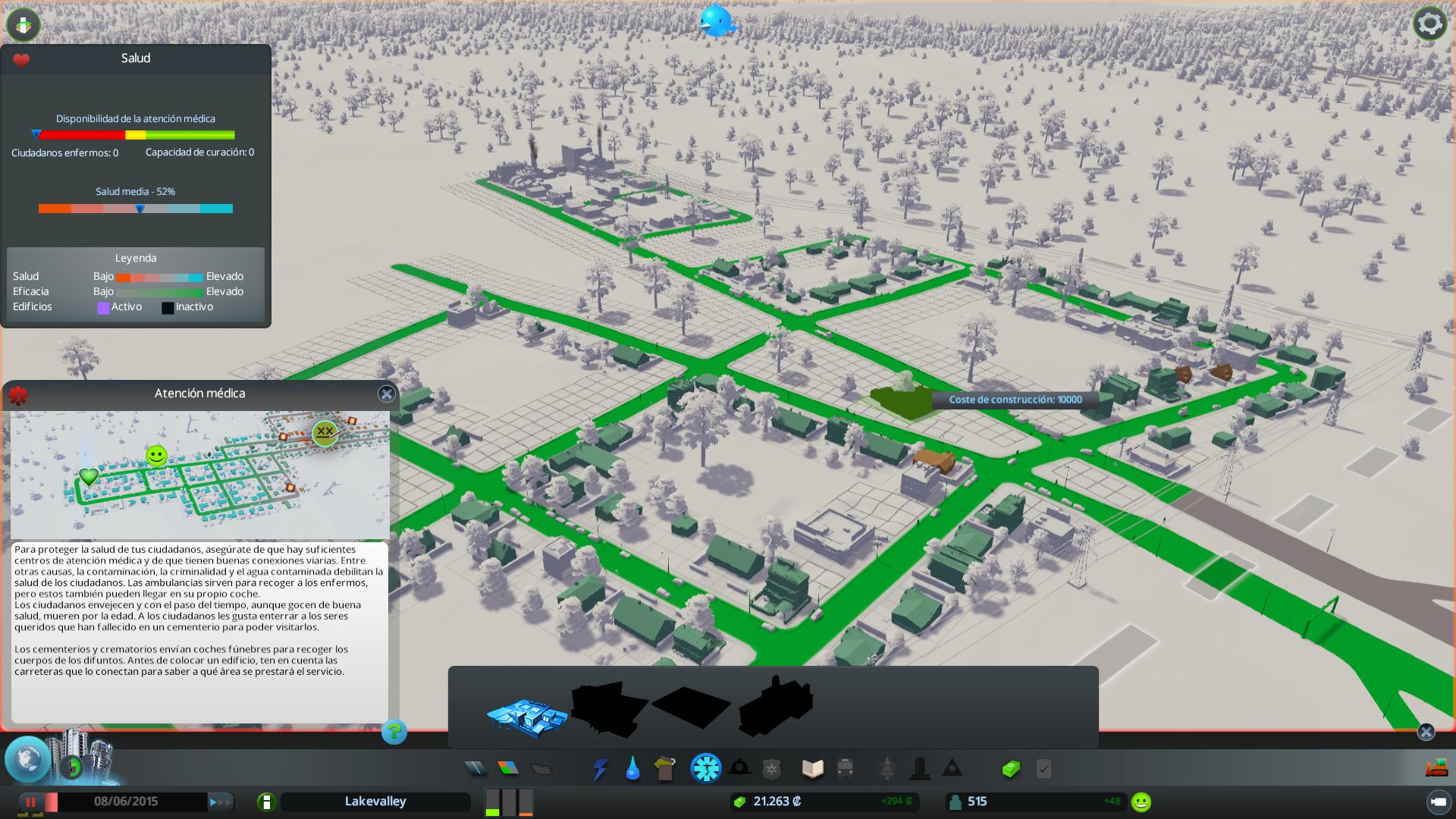Viewport: 1456px width, 819px height.
Task: Open the settings gear menu
Action: (x=1429, y=23)
